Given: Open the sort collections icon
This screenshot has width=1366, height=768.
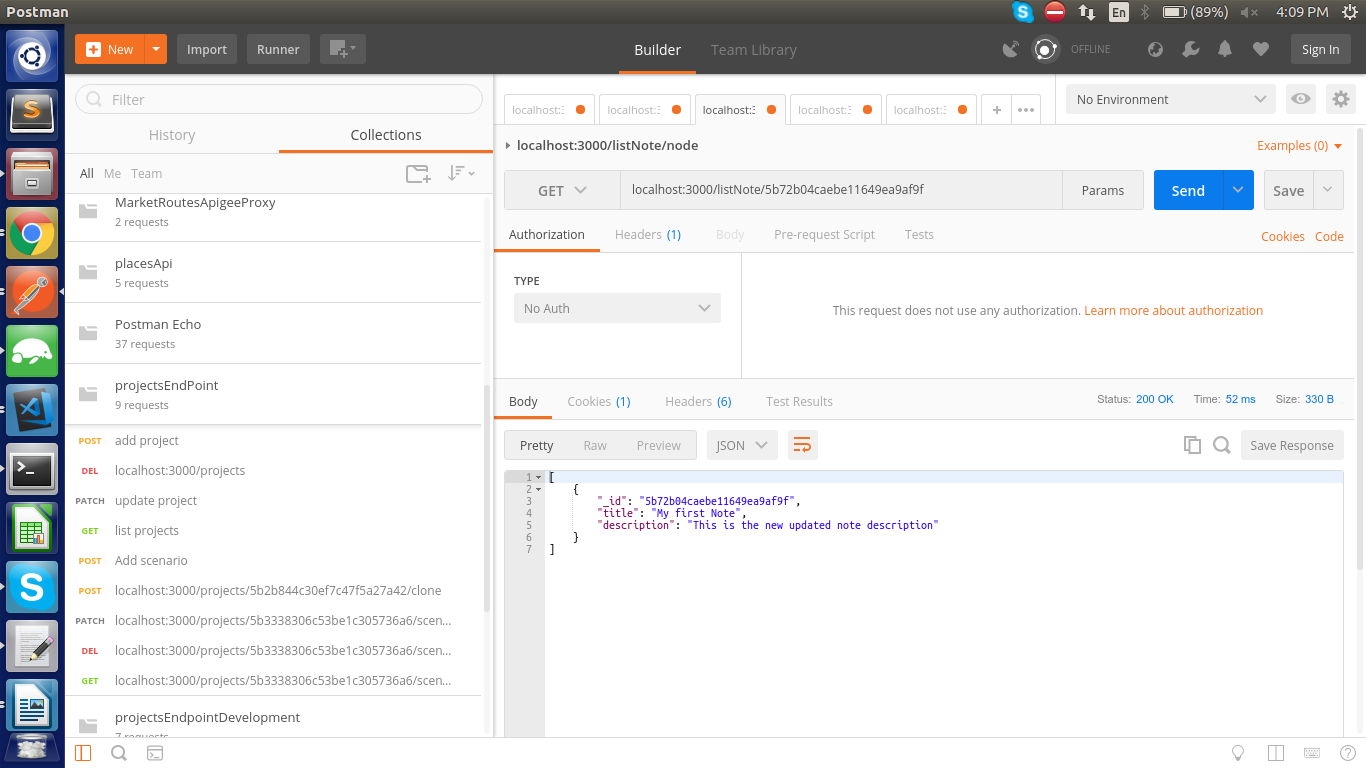Looking at the screenshot, I should pyautogui.click(x=461, y=173).
